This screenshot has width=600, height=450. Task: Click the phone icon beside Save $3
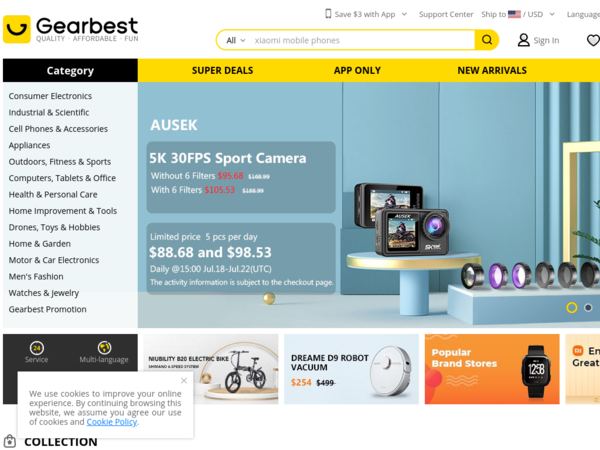click(x=328, y=14)
